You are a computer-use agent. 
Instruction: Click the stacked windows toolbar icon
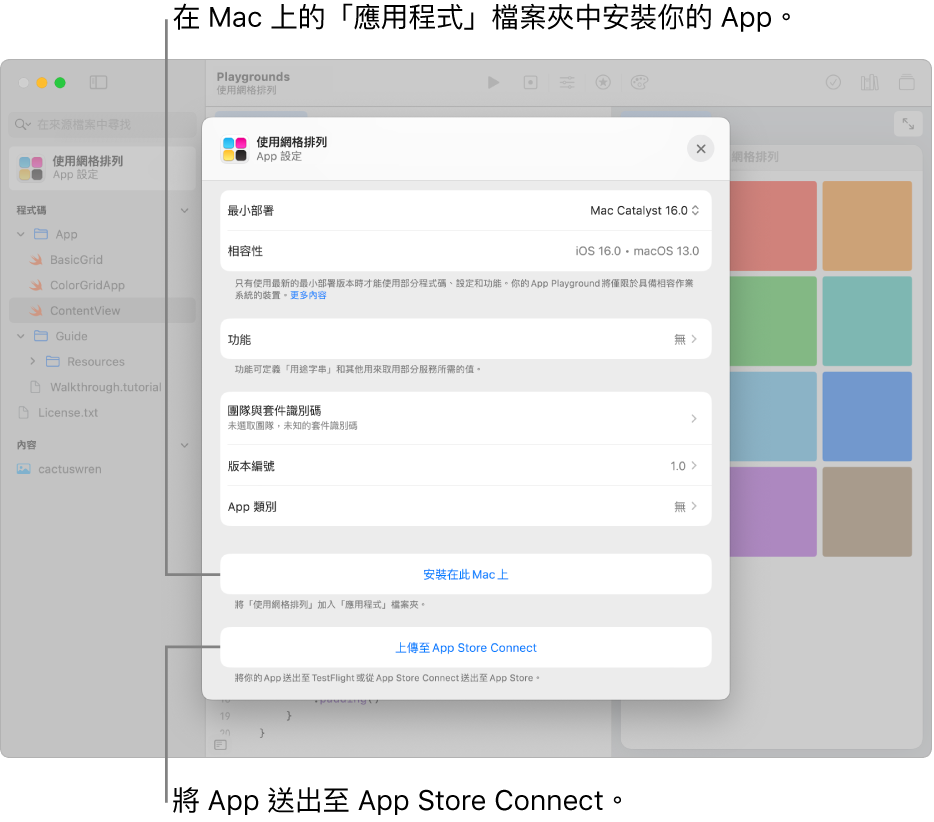(907, 82)
